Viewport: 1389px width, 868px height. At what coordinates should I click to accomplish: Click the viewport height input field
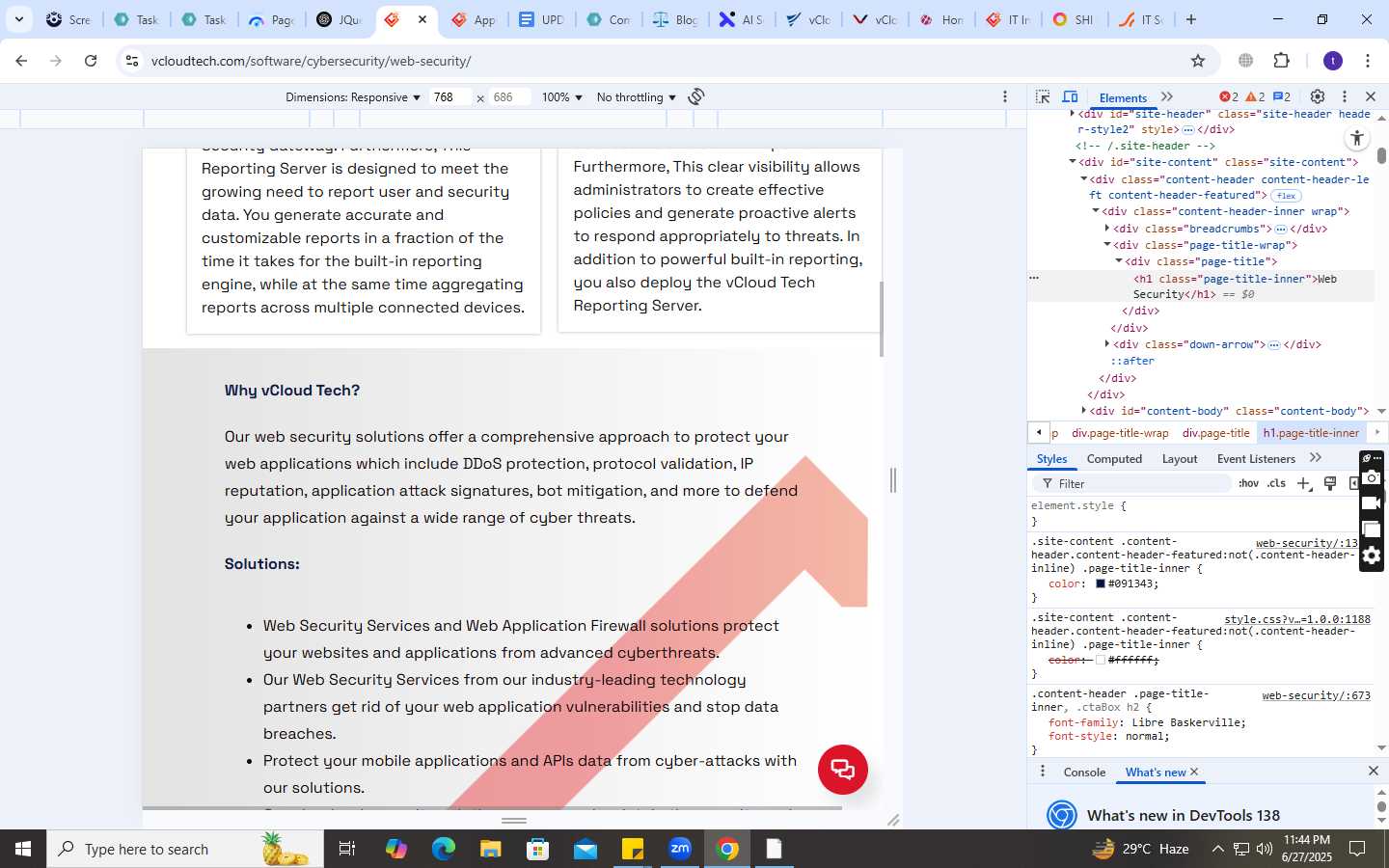coord(509,97)
